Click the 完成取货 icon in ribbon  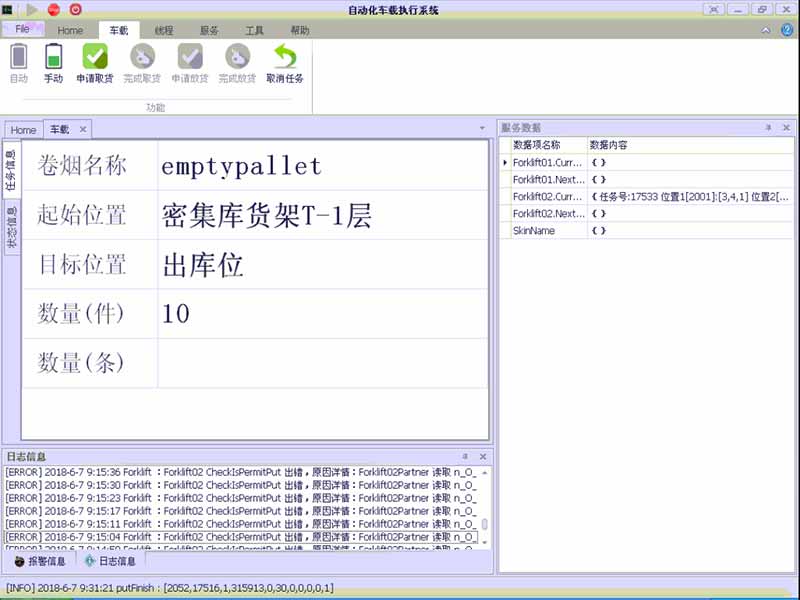(142, 63)
